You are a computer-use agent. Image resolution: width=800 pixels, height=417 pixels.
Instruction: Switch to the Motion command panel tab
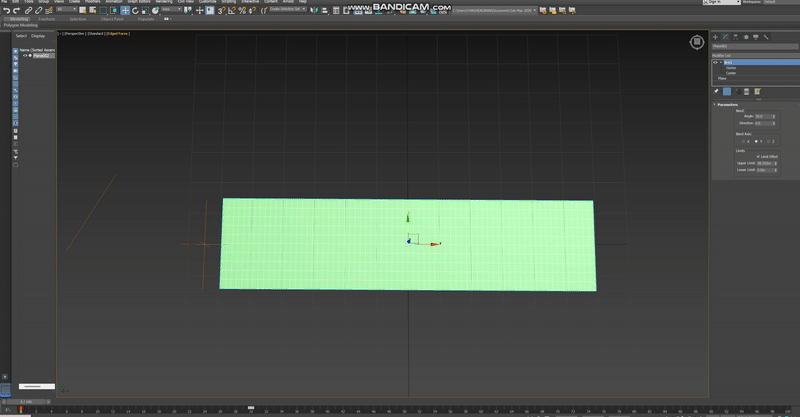(746, 37)
